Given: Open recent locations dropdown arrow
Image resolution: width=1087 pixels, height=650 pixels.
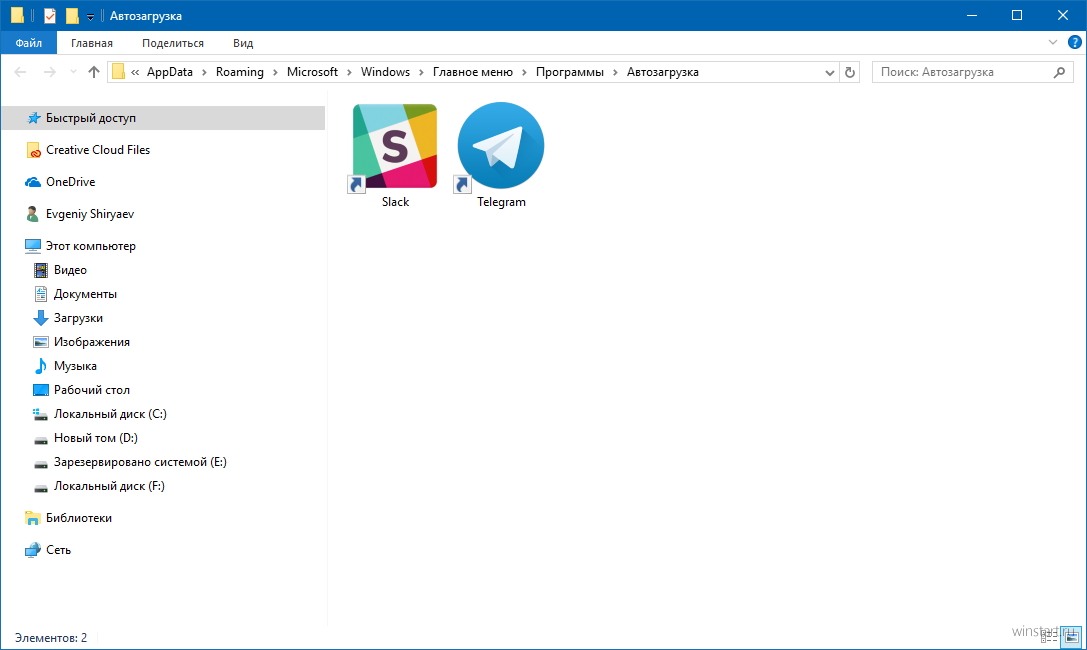Looking at the screenshot, I should 73,72.
